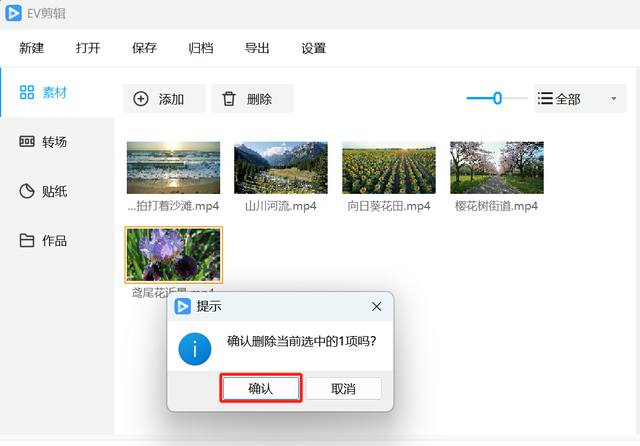The width and height of the screenshot is (640, 446).
Task: Open the 转场 transitions panel
Action: pos(58,142)
